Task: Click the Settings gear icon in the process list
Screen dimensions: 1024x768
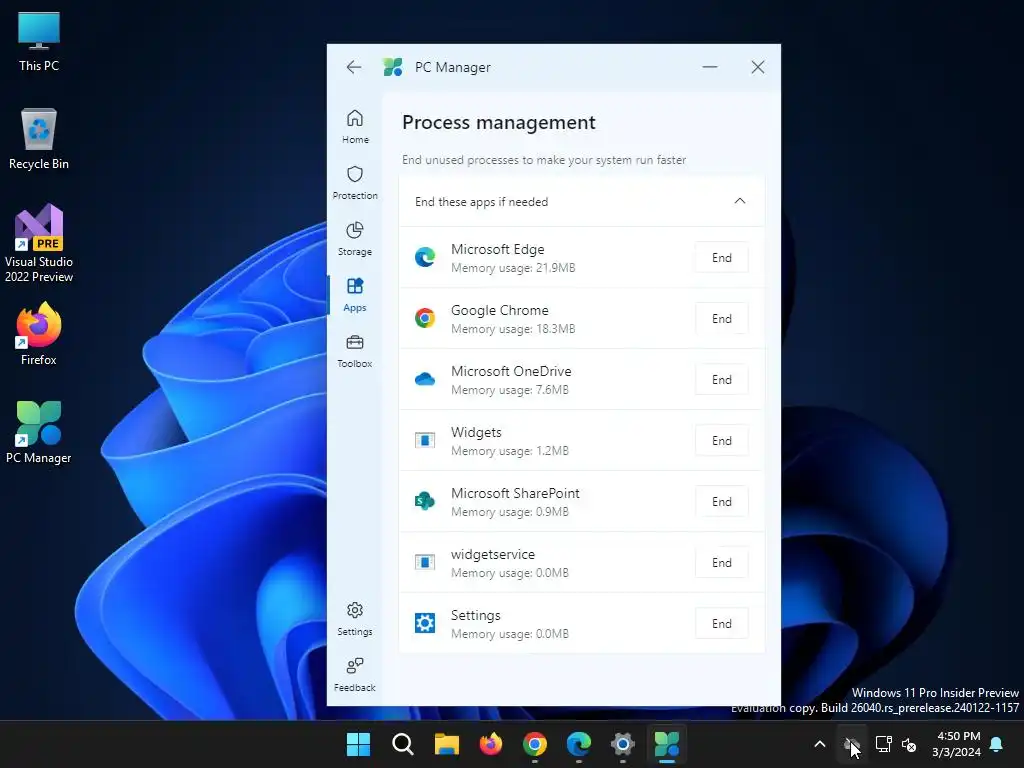Action: click(425, 623)
